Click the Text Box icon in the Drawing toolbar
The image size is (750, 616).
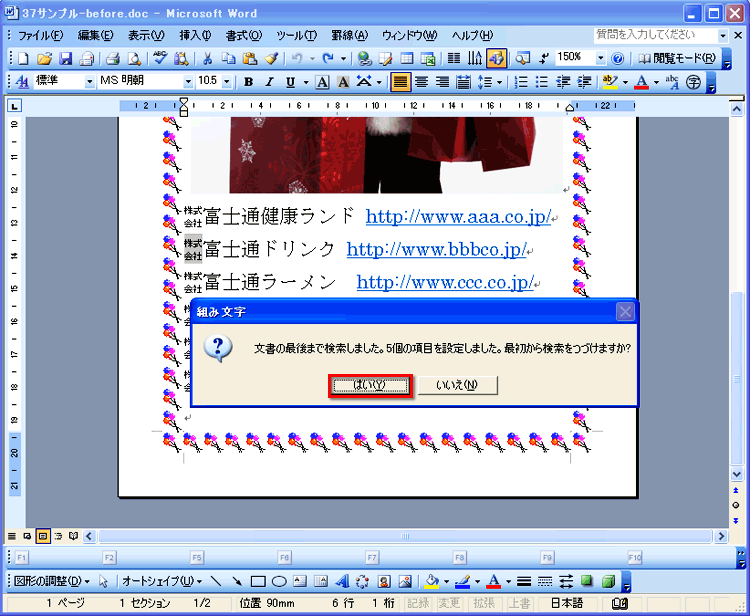pos(300,582)
